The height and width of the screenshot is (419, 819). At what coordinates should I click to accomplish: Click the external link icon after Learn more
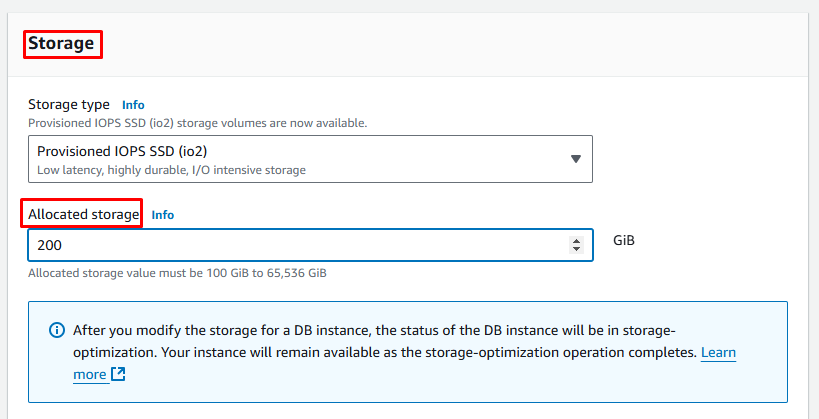point(118,374)
